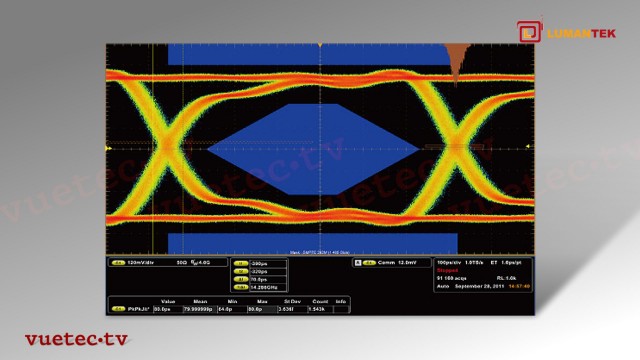Image resolution: width=640 pixels, height=360 pixels.
Task: Click the upper blue mask region
Action: click(310, 54)
